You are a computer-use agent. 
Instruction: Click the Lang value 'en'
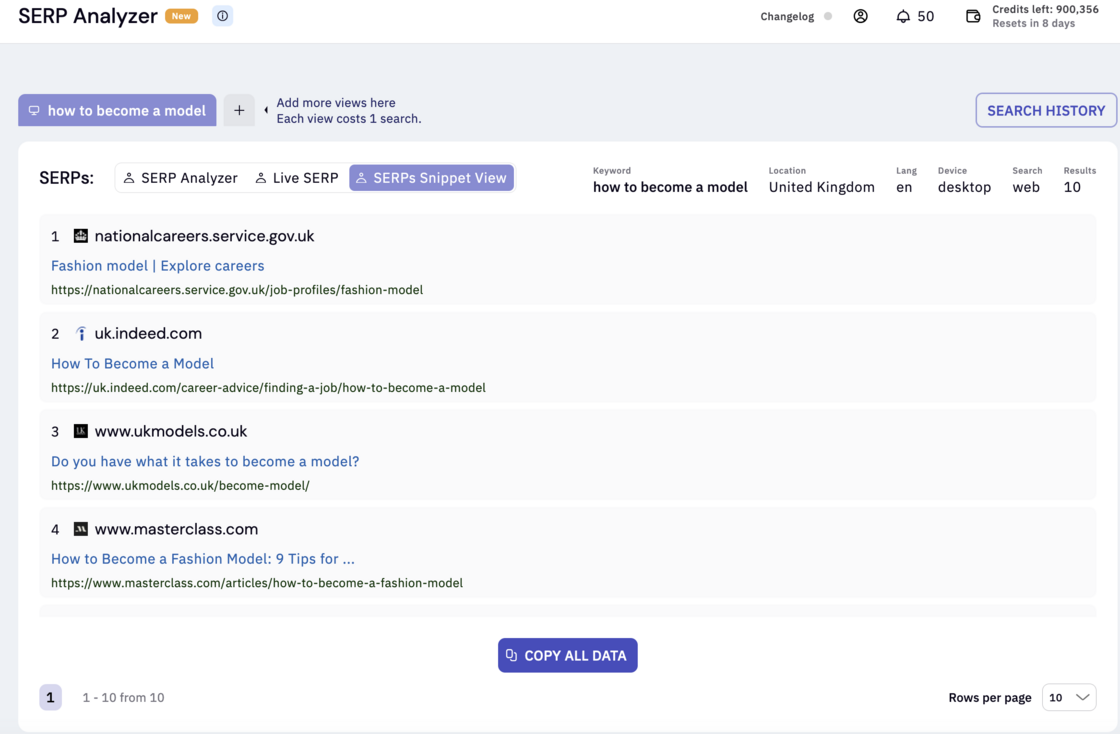(904, 187)
